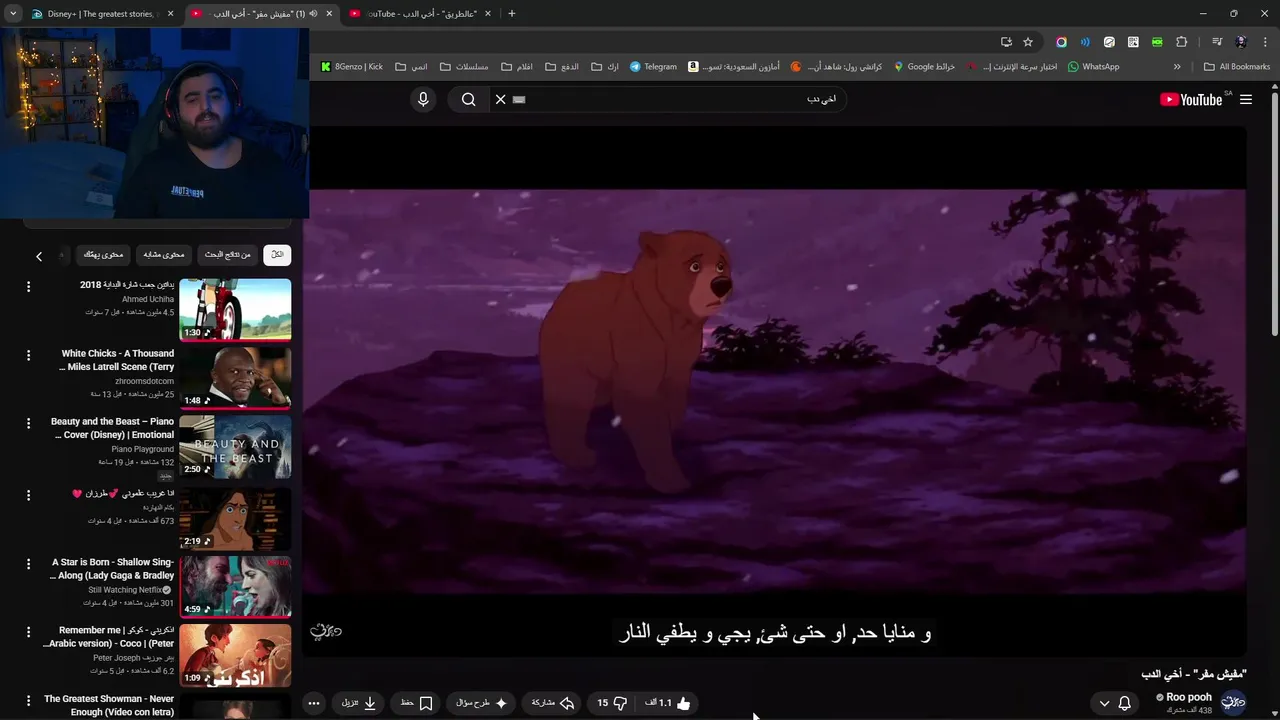
Task: Open more actions three-dot menu under video
Action: (314, 703)
